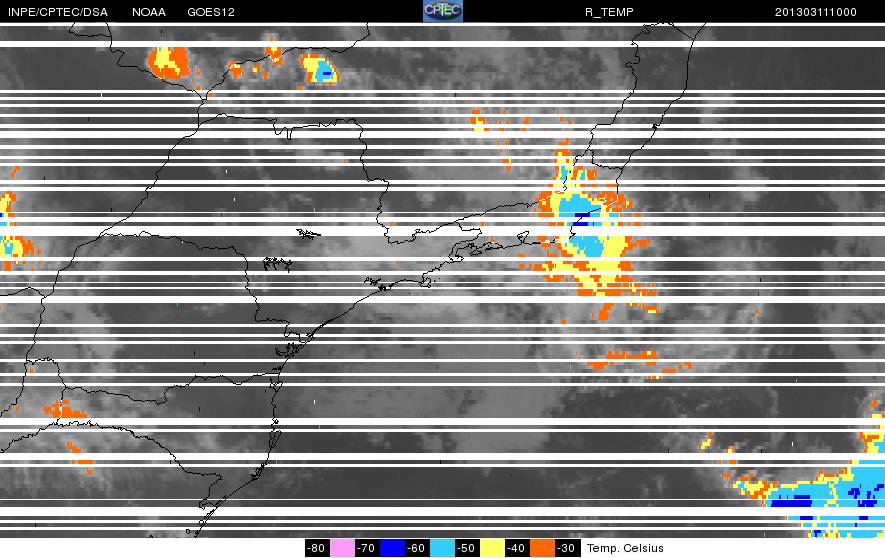
Task: Click the -30 legend value
Action: point(567,548)
